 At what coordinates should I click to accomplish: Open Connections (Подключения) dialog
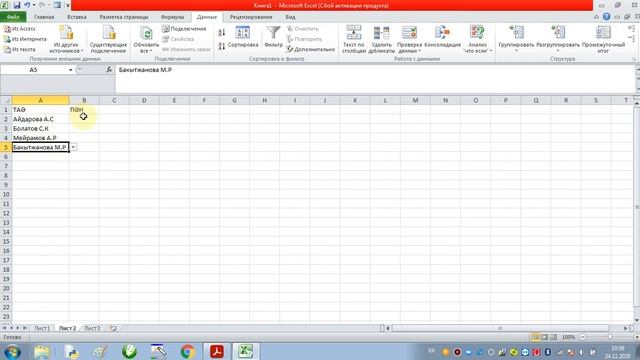pyautogui.click(x=184, y=29)
